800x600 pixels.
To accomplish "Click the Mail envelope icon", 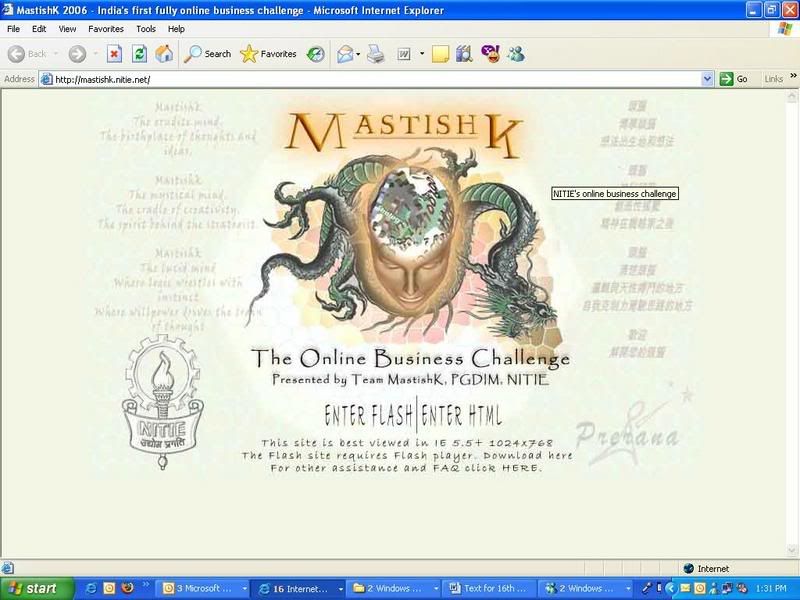I will tap(345, 54).
